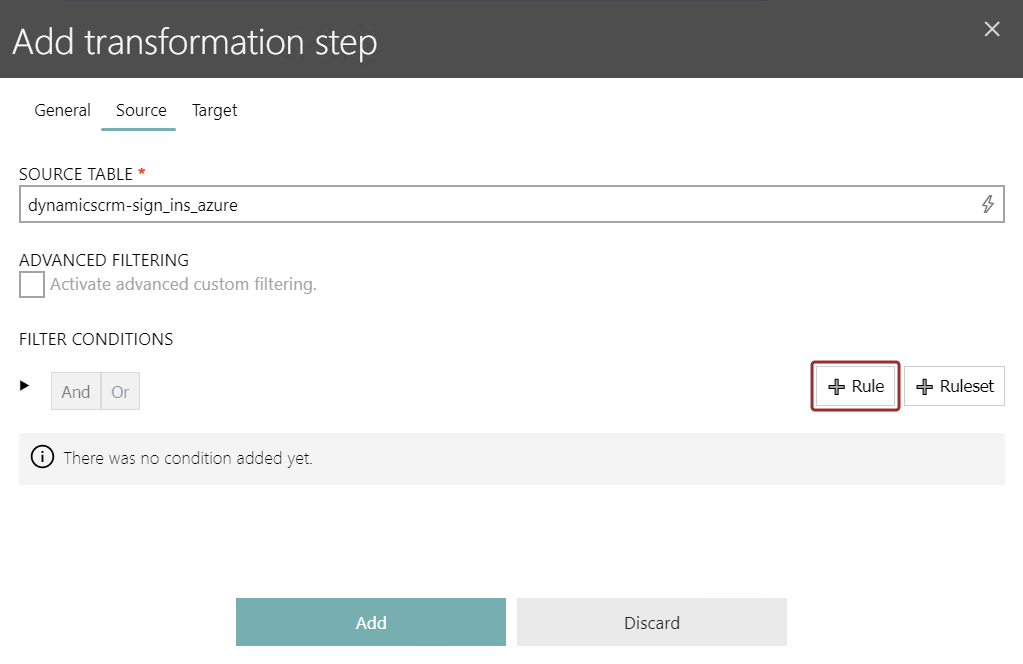Click the lightning icon in Source Table field
Viewport: 1023px width, 664px height.
coord(988,204)
